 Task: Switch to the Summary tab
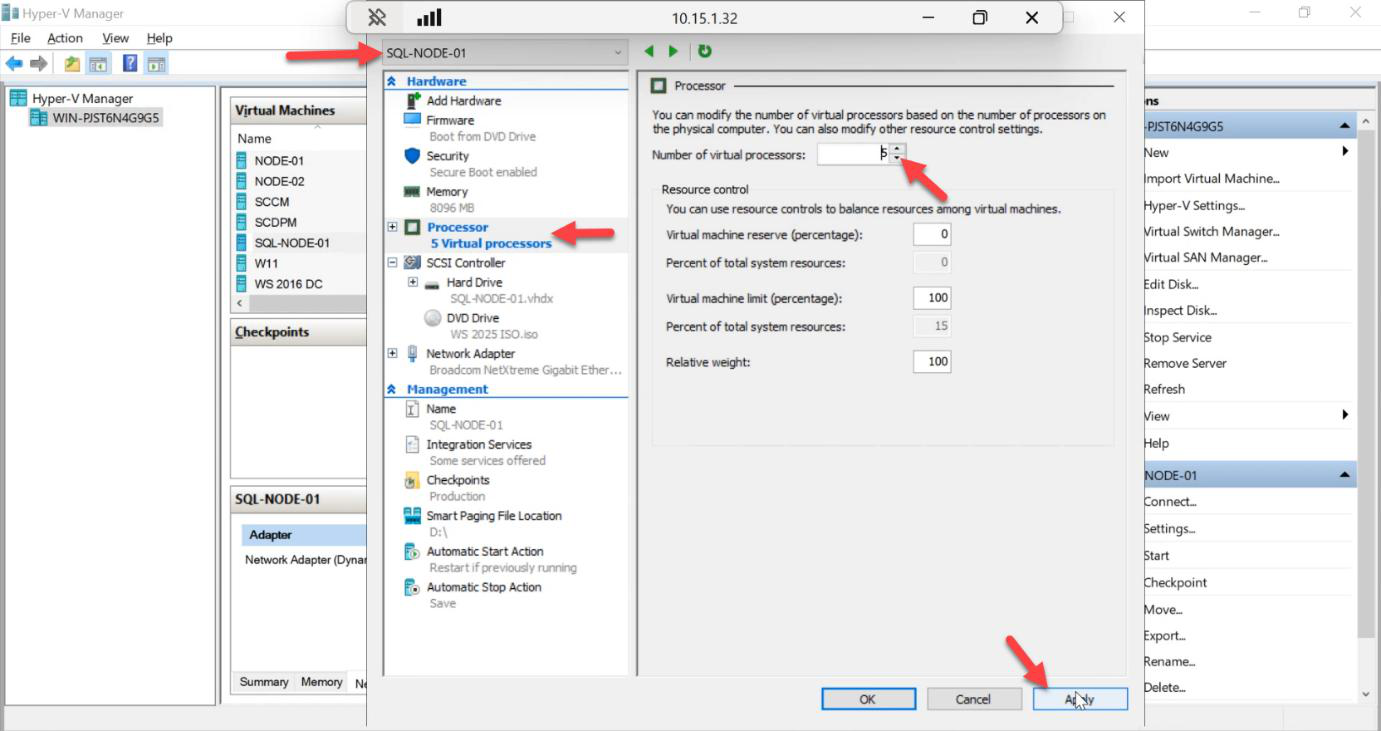(264, 682)
